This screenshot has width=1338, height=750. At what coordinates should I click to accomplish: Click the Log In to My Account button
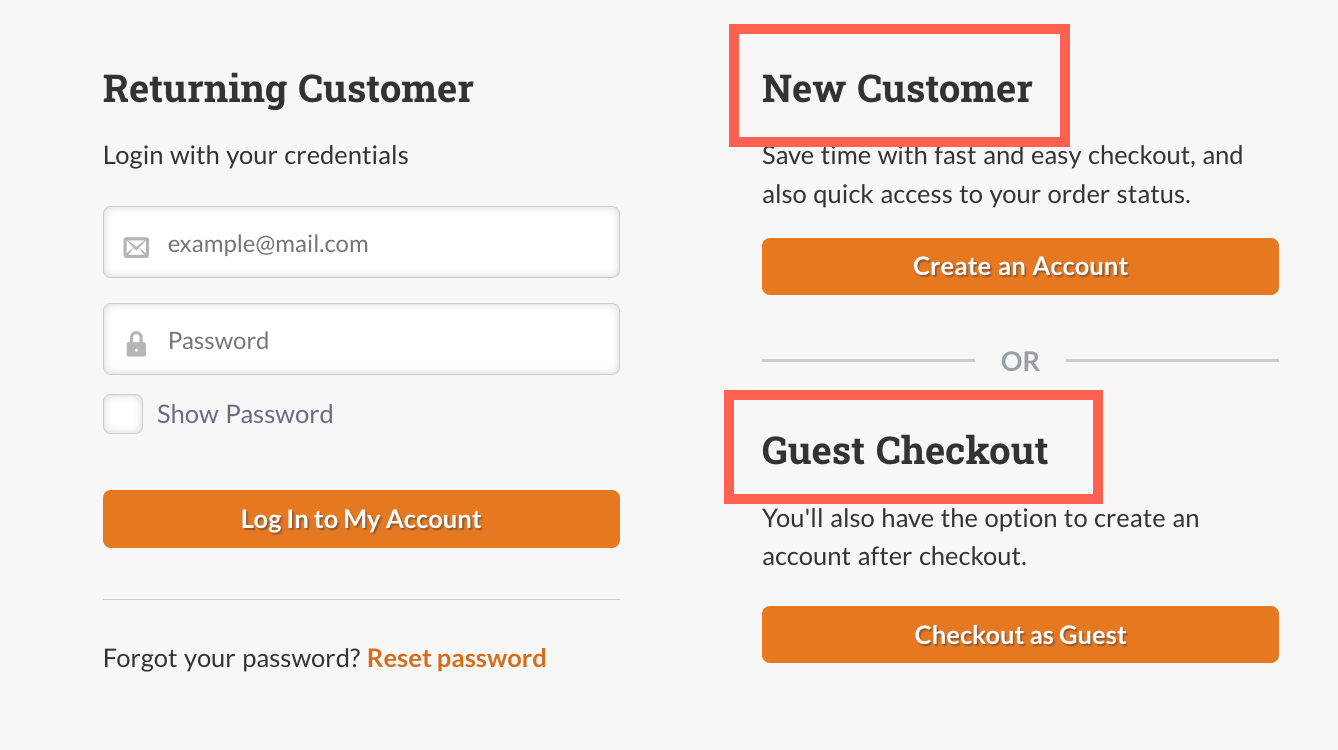tap(361, 519)
